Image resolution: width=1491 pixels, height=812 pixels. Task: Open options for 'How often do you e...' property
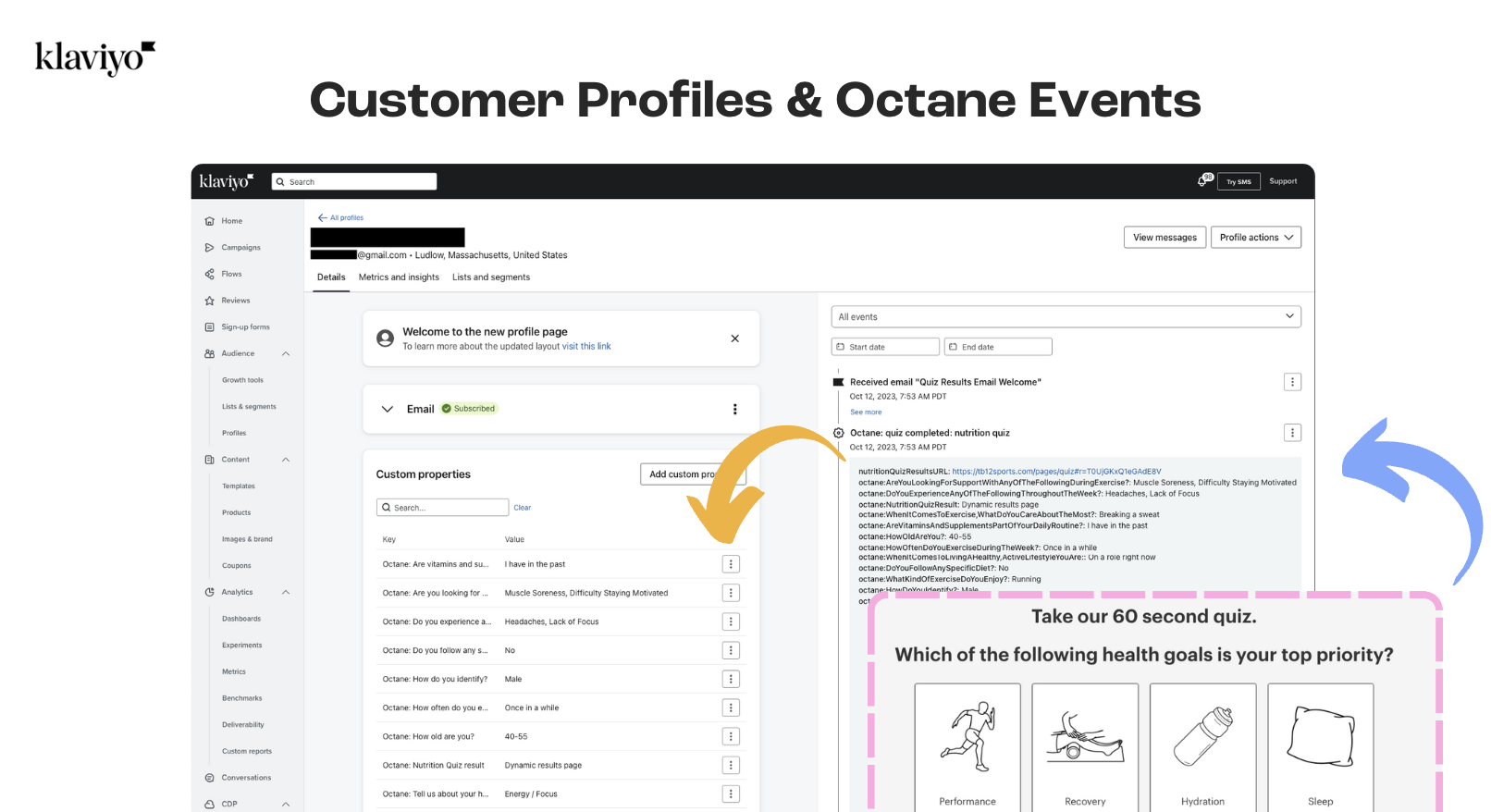pyautogui.click(x=731, y=707)
